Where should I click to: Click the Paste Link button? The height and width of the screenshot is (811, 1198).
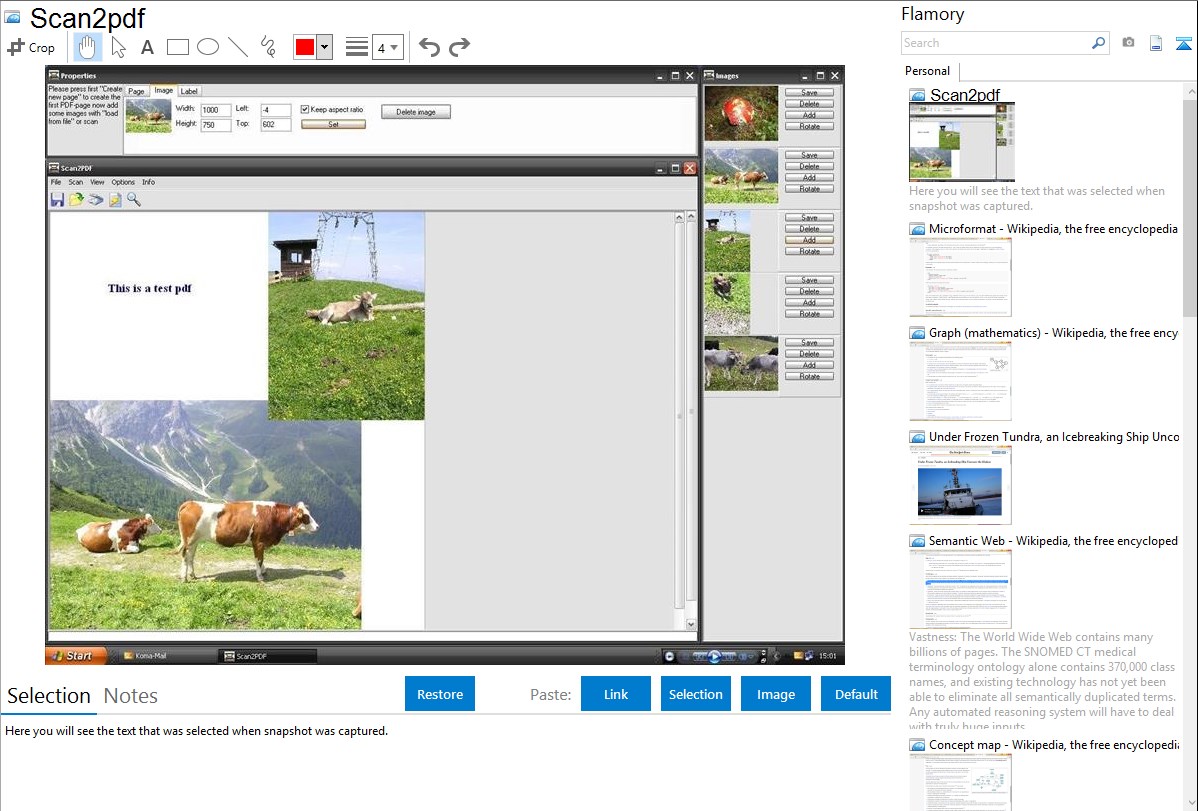pyautogui.click(x=616, y=694)
